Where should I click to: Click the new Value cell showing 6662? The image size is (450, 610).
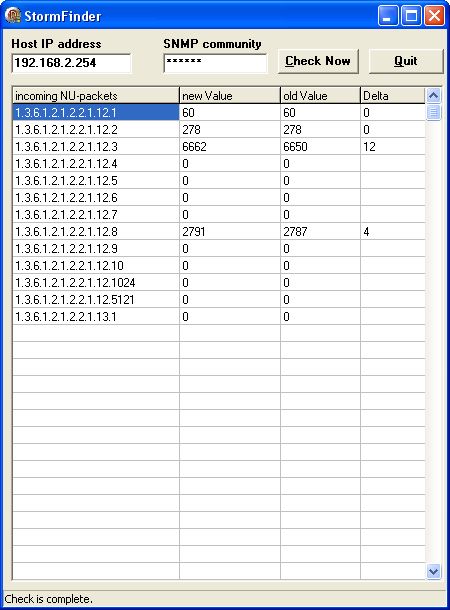[229, 147]
